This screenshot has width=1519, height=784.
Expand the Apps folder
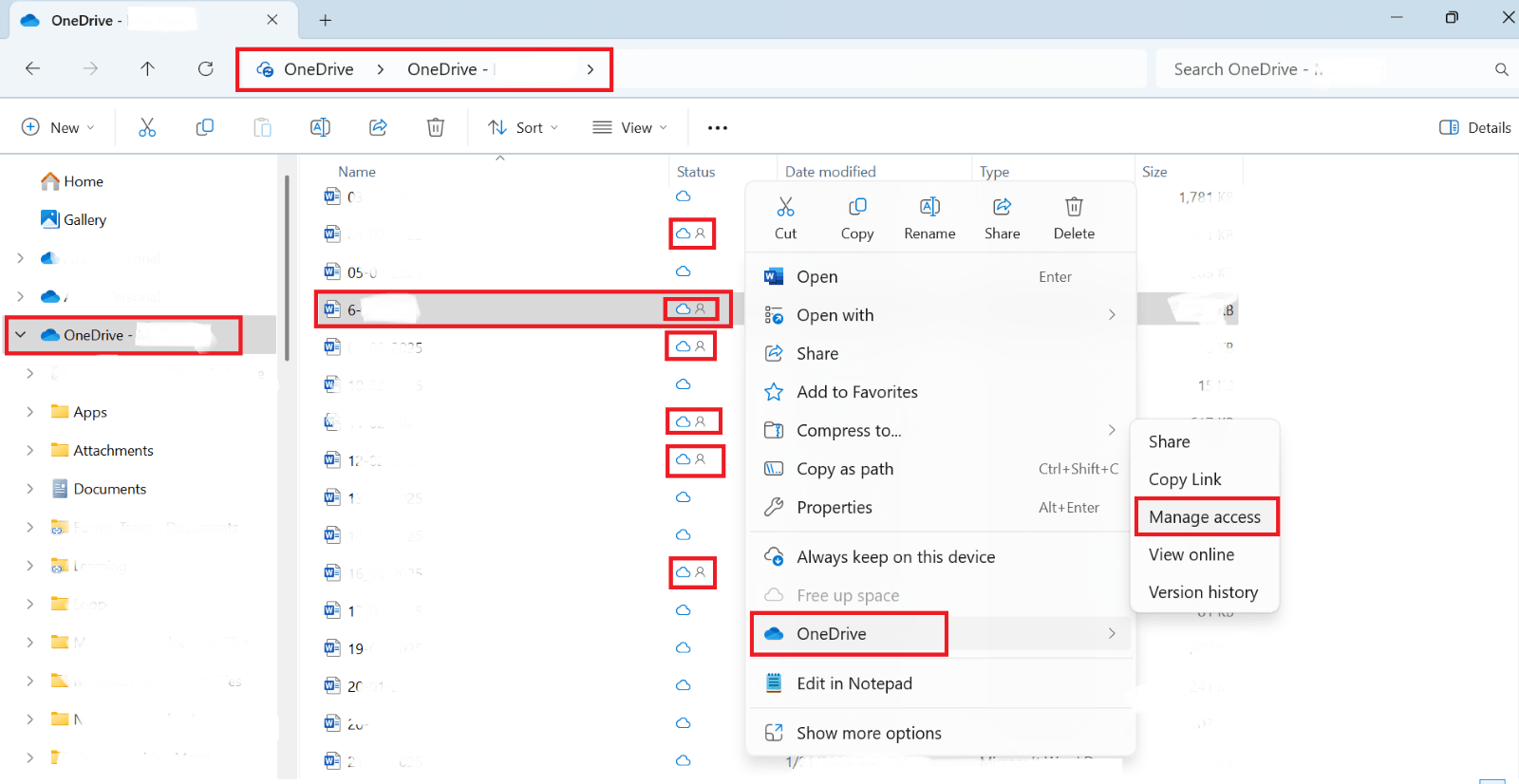(29, 412)
